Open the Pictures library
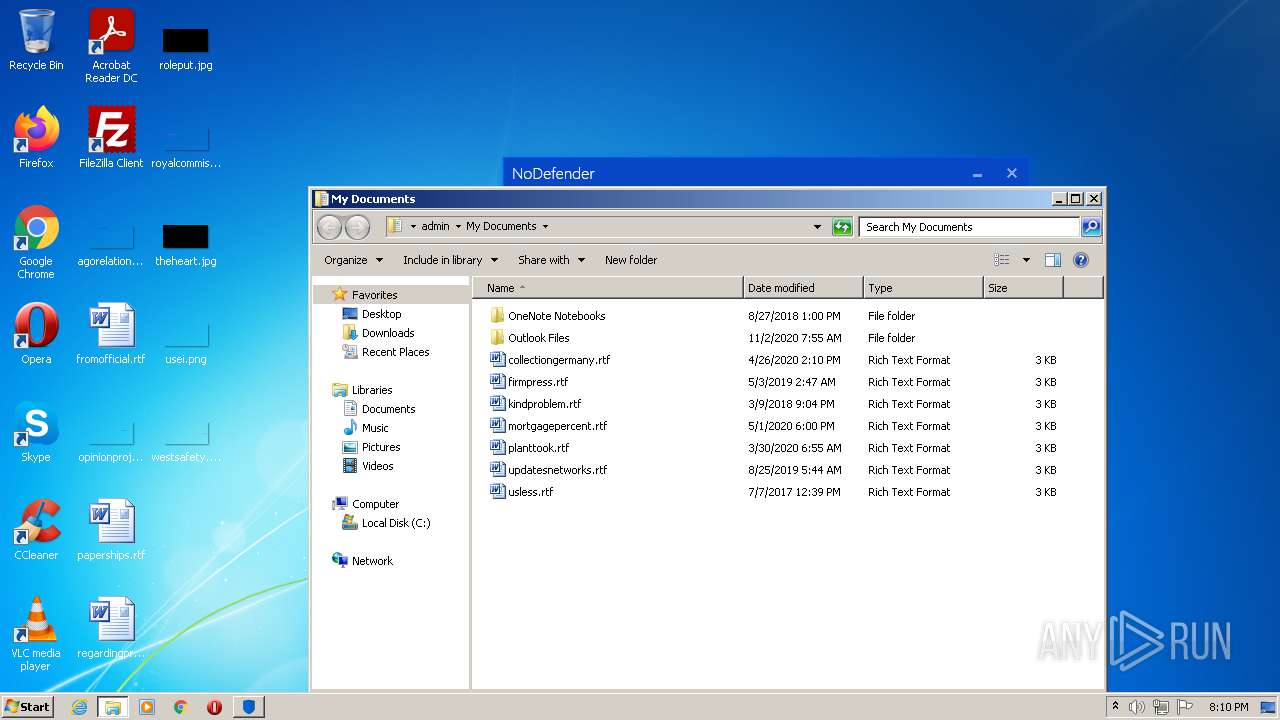The image size is (1280, 720). click(381, 447)
